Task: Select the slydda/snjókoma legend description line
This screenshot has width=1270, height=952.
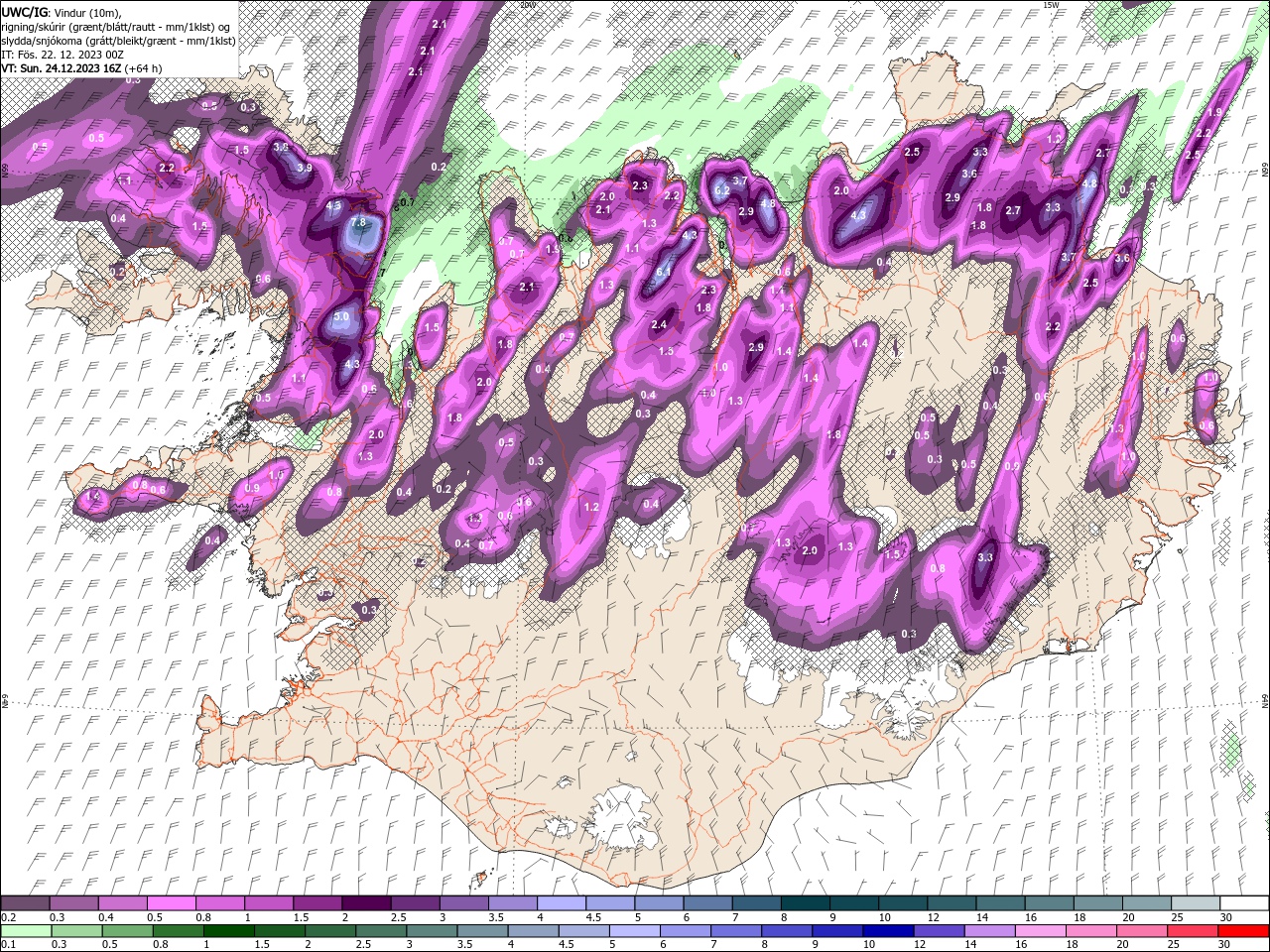Action: click(118, 41)
